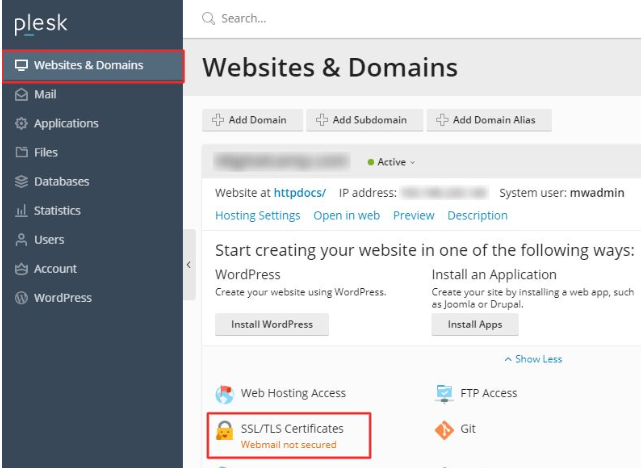
Task: Open the Users section
Action: (49, 240)
